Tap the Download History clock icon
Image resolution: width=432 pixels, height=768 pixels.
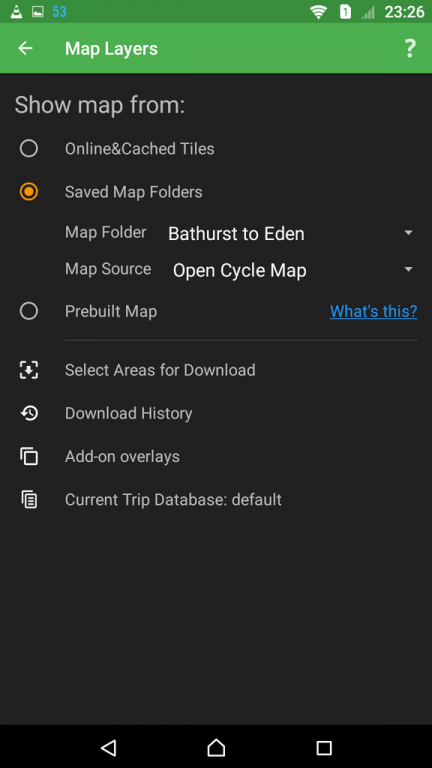pyautogui.click(x=29, y=413)
